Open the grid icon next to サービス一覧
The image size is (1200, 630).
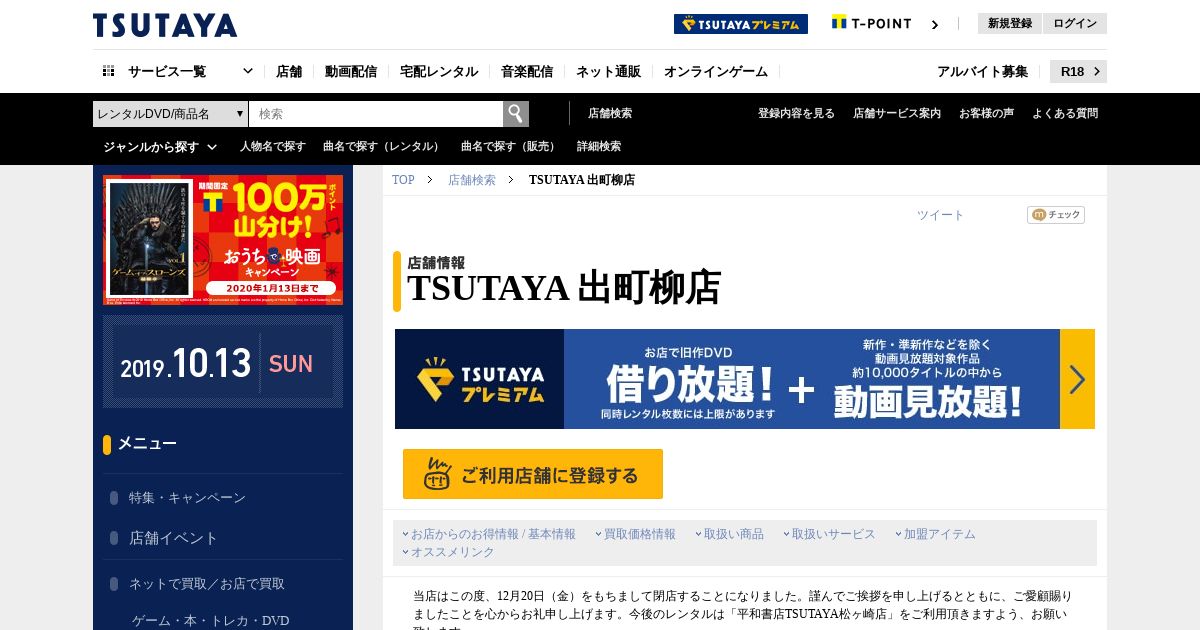[108, 71]
